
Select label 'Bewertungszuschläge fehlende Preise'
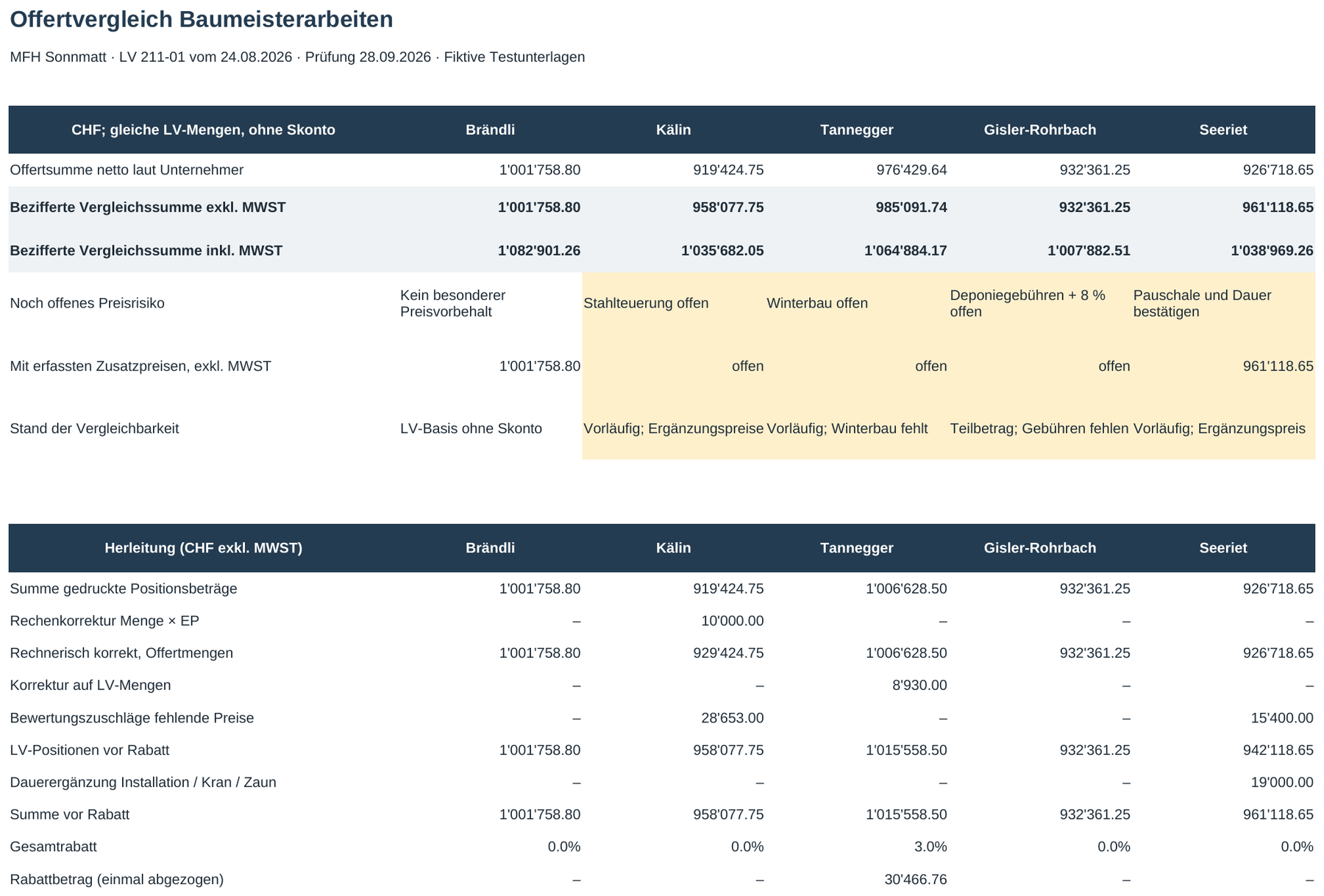point(132,718)
